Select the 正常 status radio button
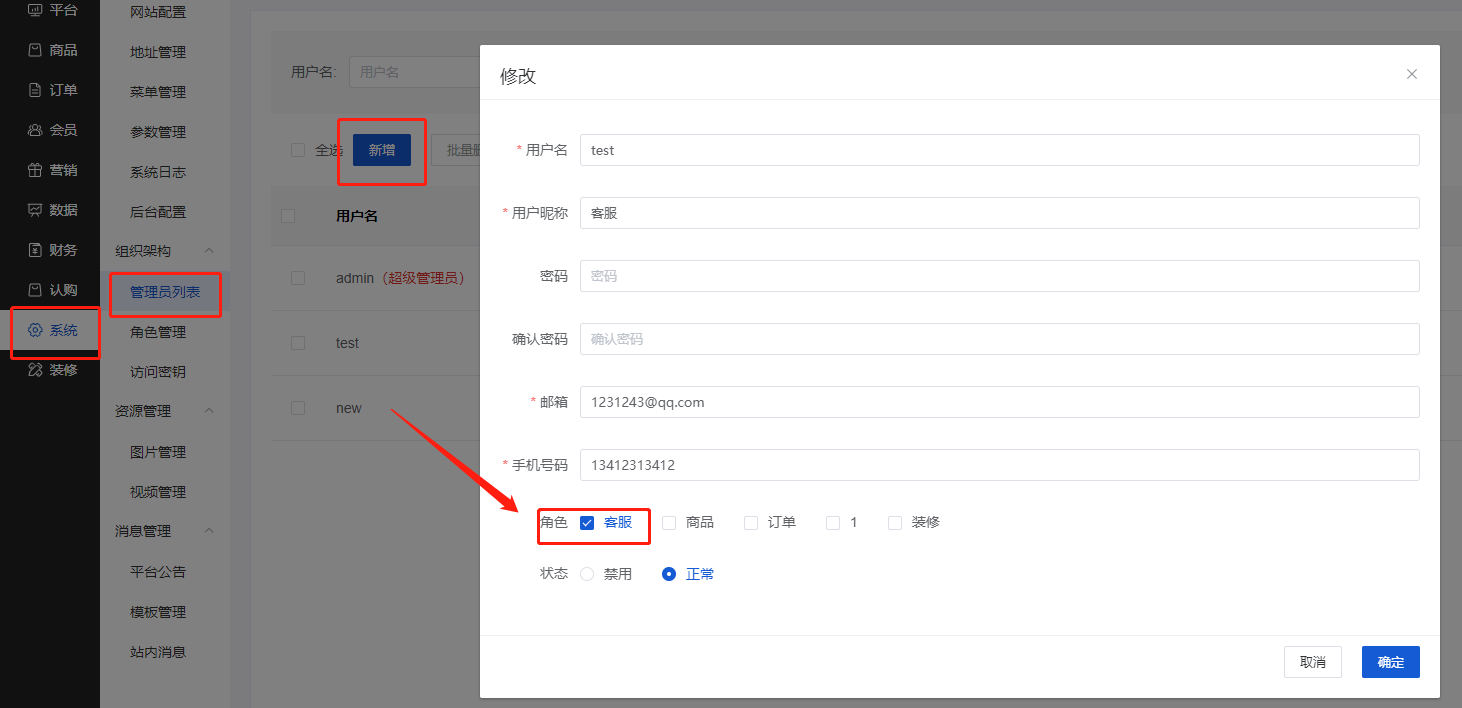This screenshot has height=708, width=1462. [669, 574]
